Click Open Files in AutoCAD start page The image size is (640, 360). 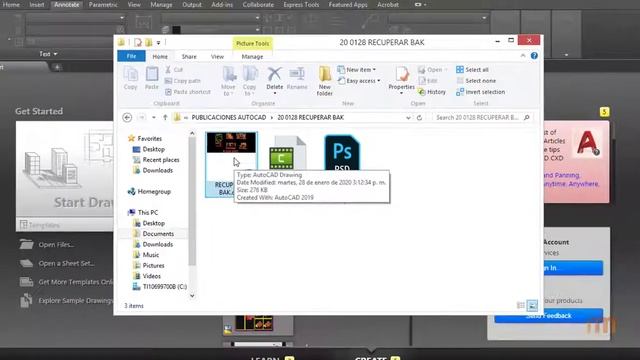click(47, 244)
